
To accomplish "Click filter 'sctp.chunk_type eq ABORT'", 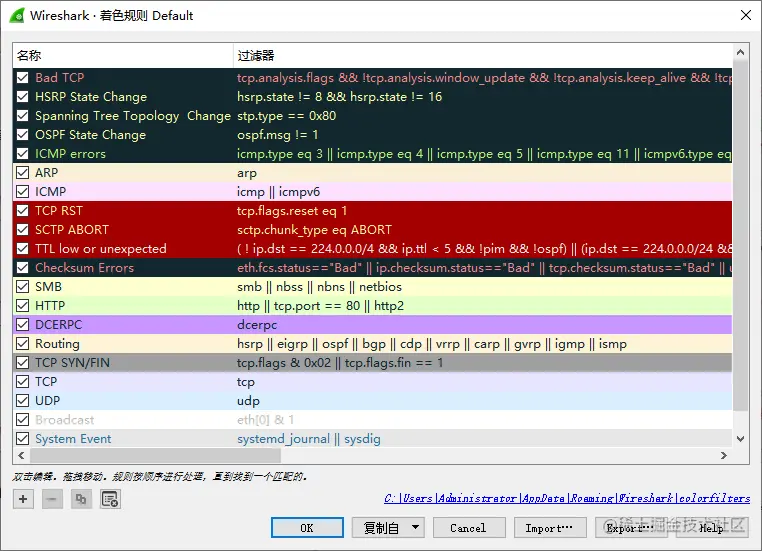I will tap(314, 229).
